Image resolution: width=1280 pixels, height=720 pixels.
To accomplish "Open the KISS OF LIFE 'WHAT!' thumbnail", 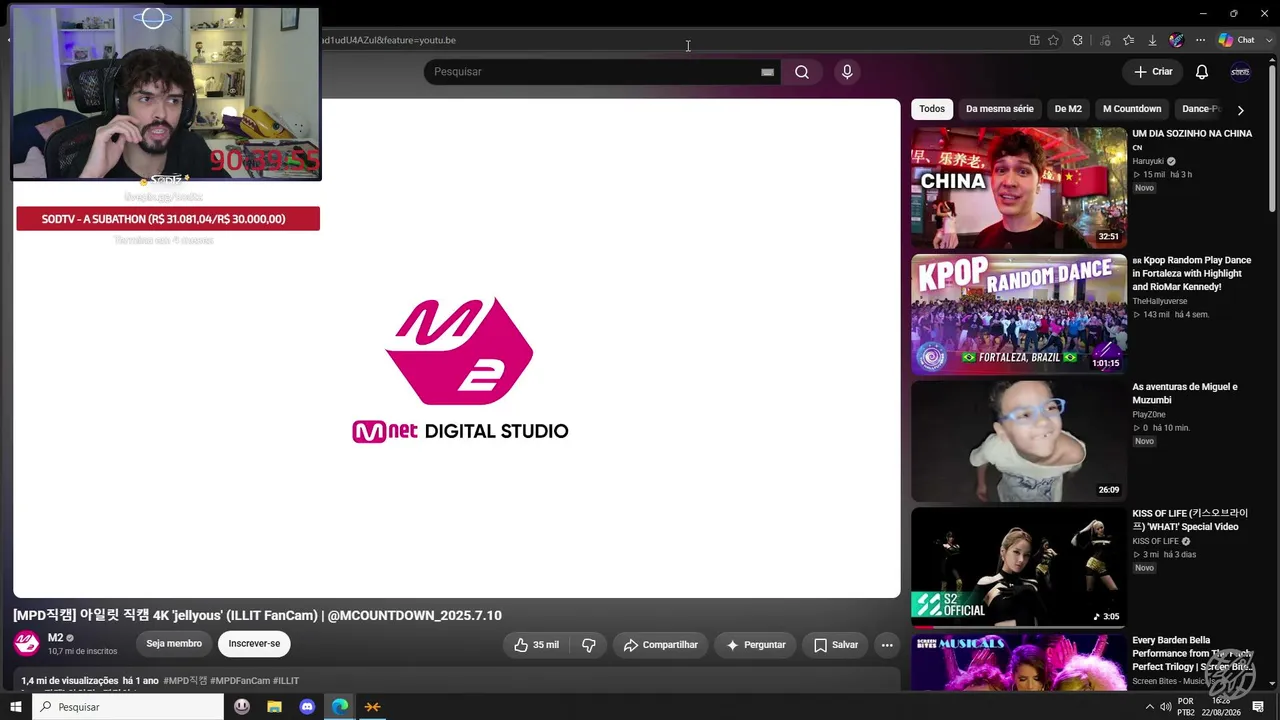I will coord(1019,567).
